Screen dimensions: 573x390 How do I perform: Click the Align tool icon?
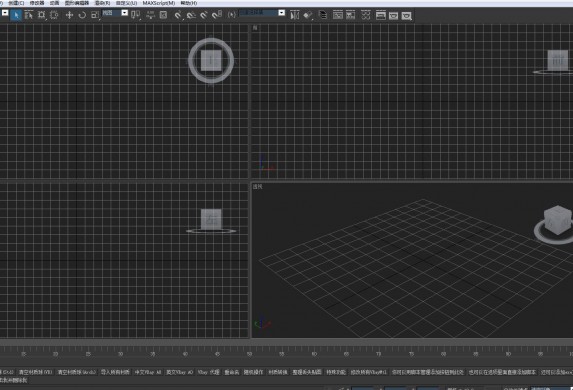pyautogui.click(x=308, y=15)
